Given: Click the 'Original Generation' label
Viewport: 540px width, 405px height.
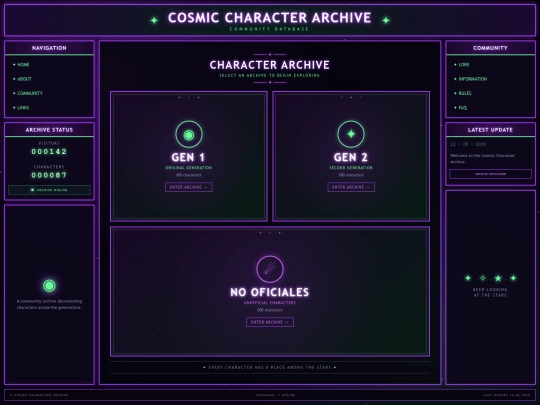Looking at the screenshot, I should tap(189, 168).
